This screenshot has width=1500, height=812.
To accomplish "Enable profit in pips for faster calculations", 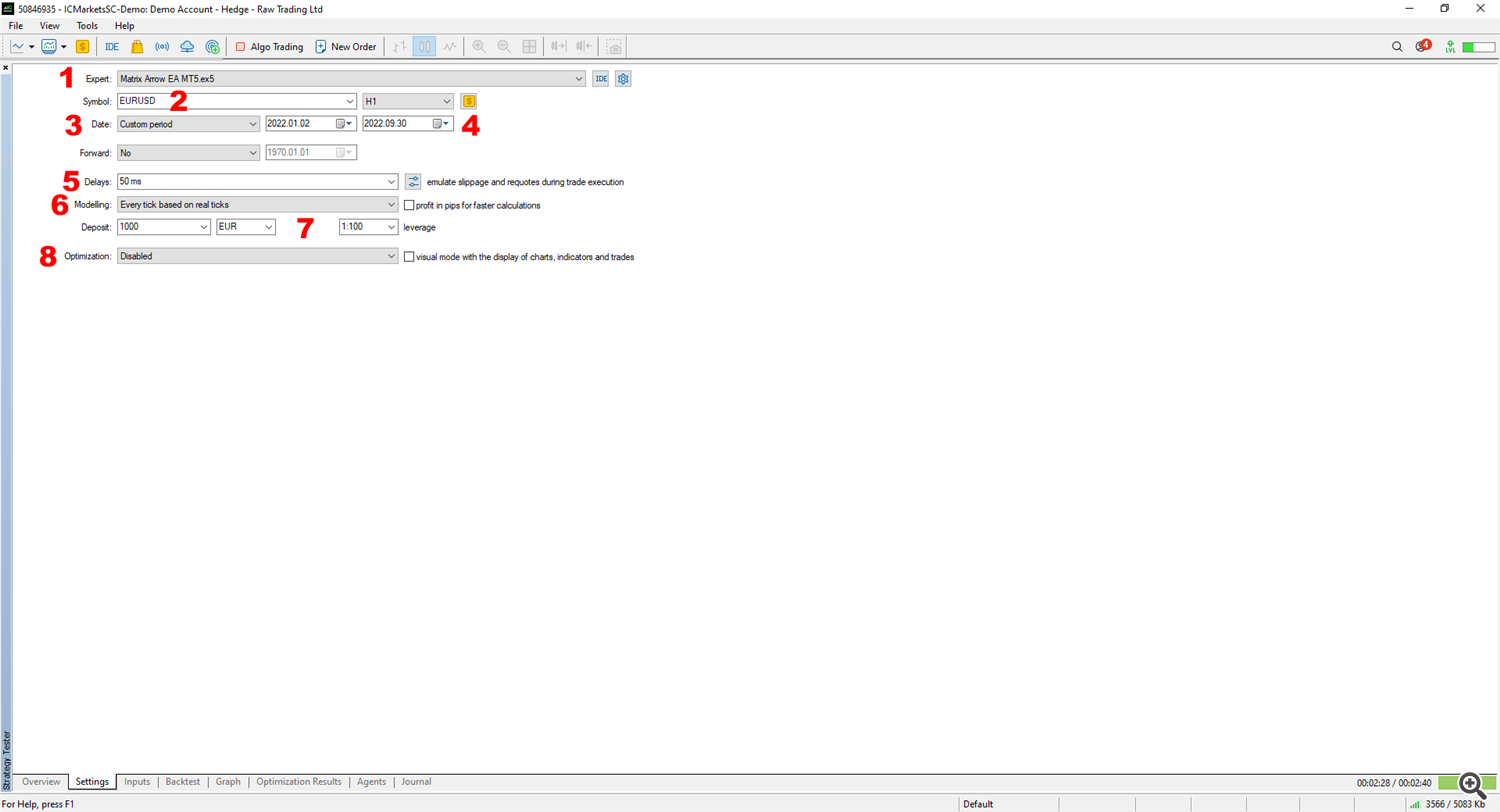I will pyautogui.click(x=408, y=205).
